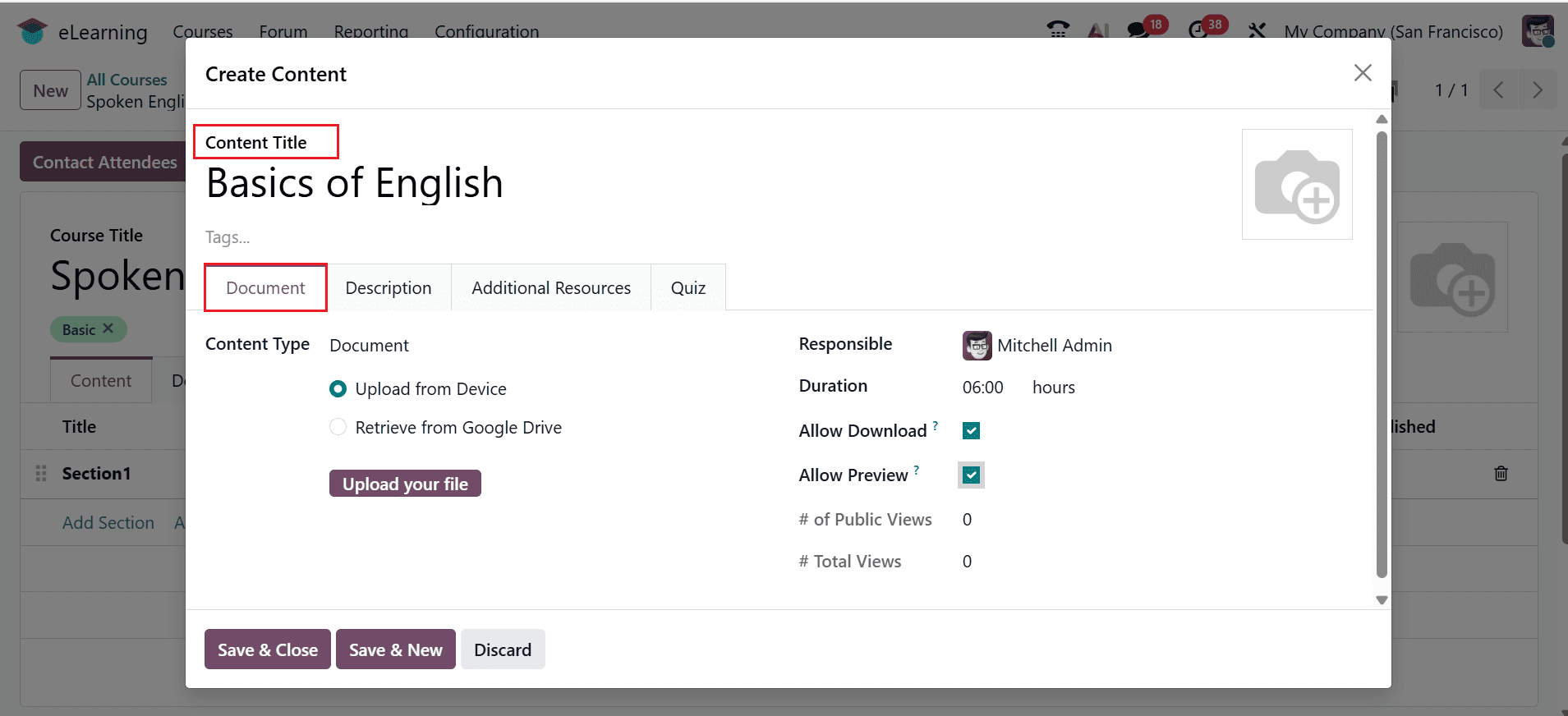Click the New button
1568x716 pixels.
(x=51, y=90)
